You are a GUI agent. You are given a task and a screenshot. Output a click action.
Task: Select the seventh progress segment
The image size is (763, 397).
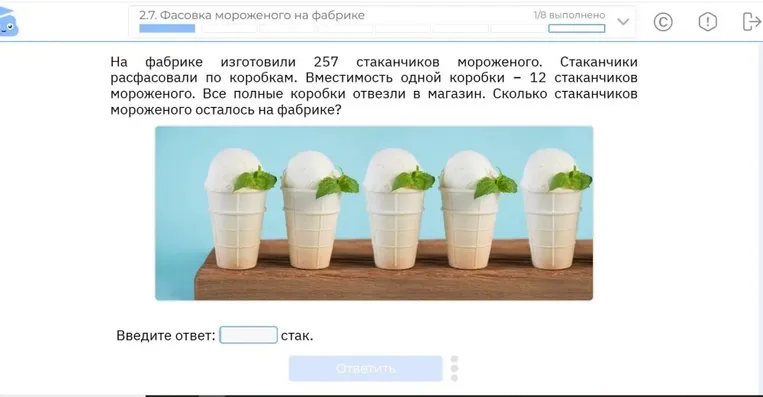518,29
